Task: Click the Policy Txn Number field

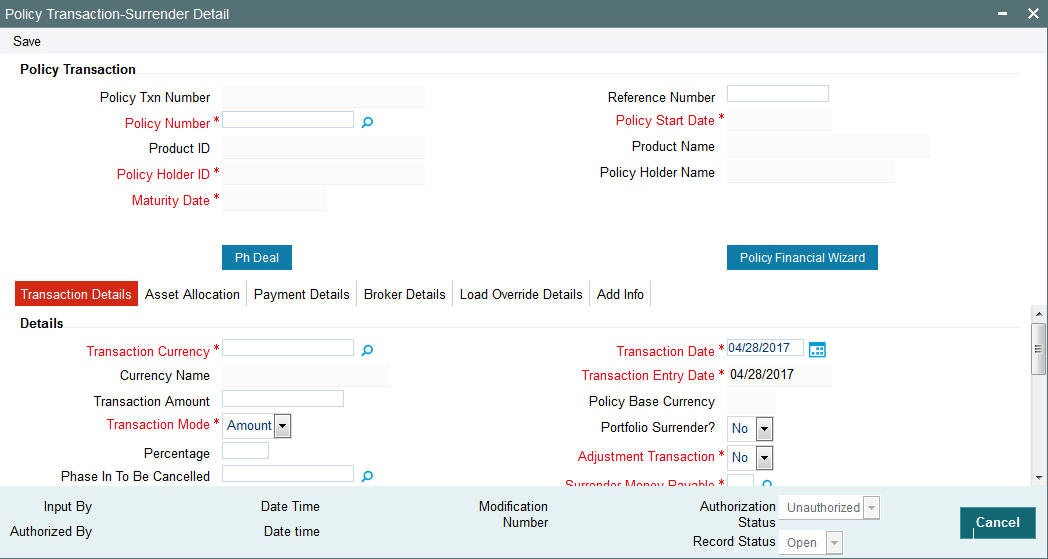Action: (323, 97)
